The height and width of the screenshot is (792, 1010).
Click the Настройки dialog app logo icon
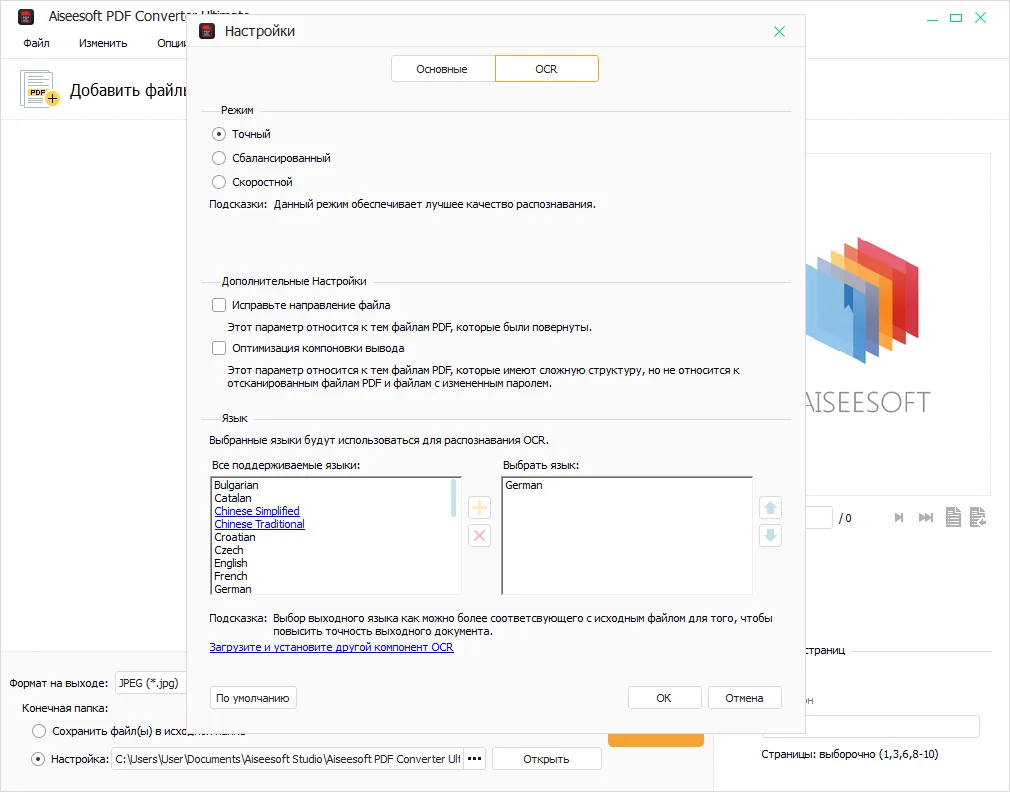click(207, 31)
